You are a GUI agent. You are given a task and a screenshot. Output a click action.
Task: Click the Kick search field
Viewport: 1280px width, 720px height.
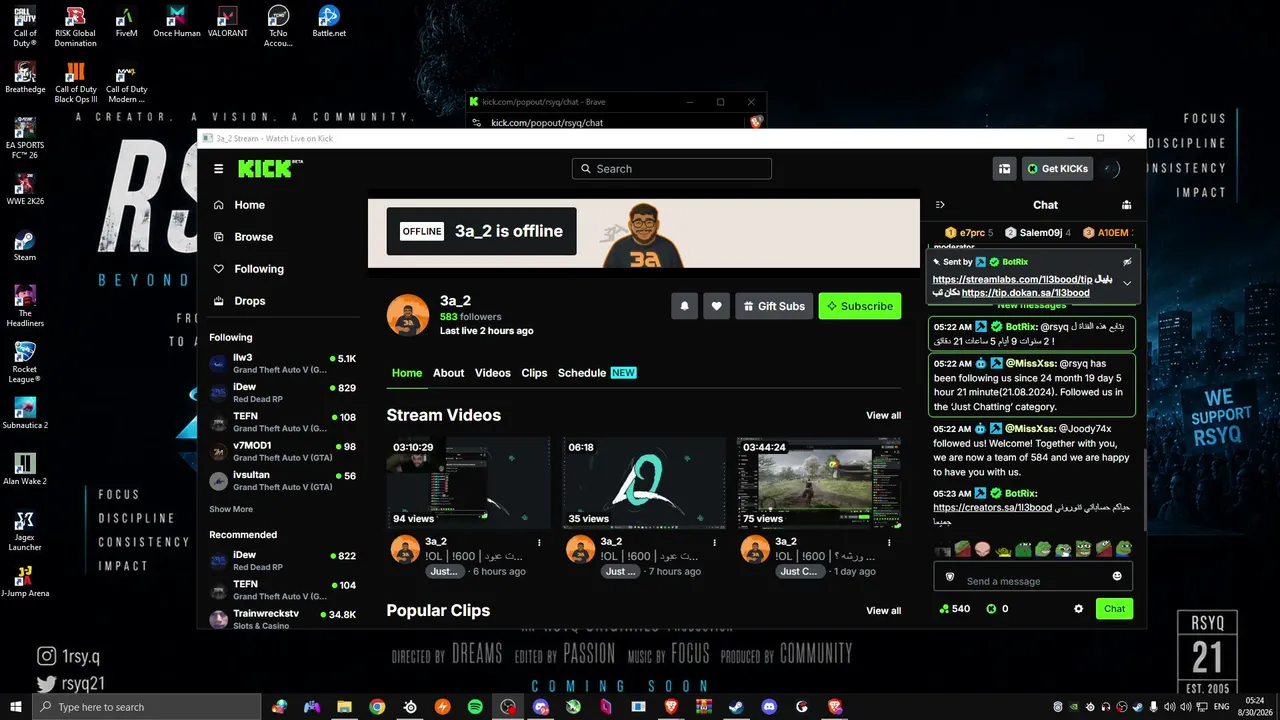coord(672,169)
